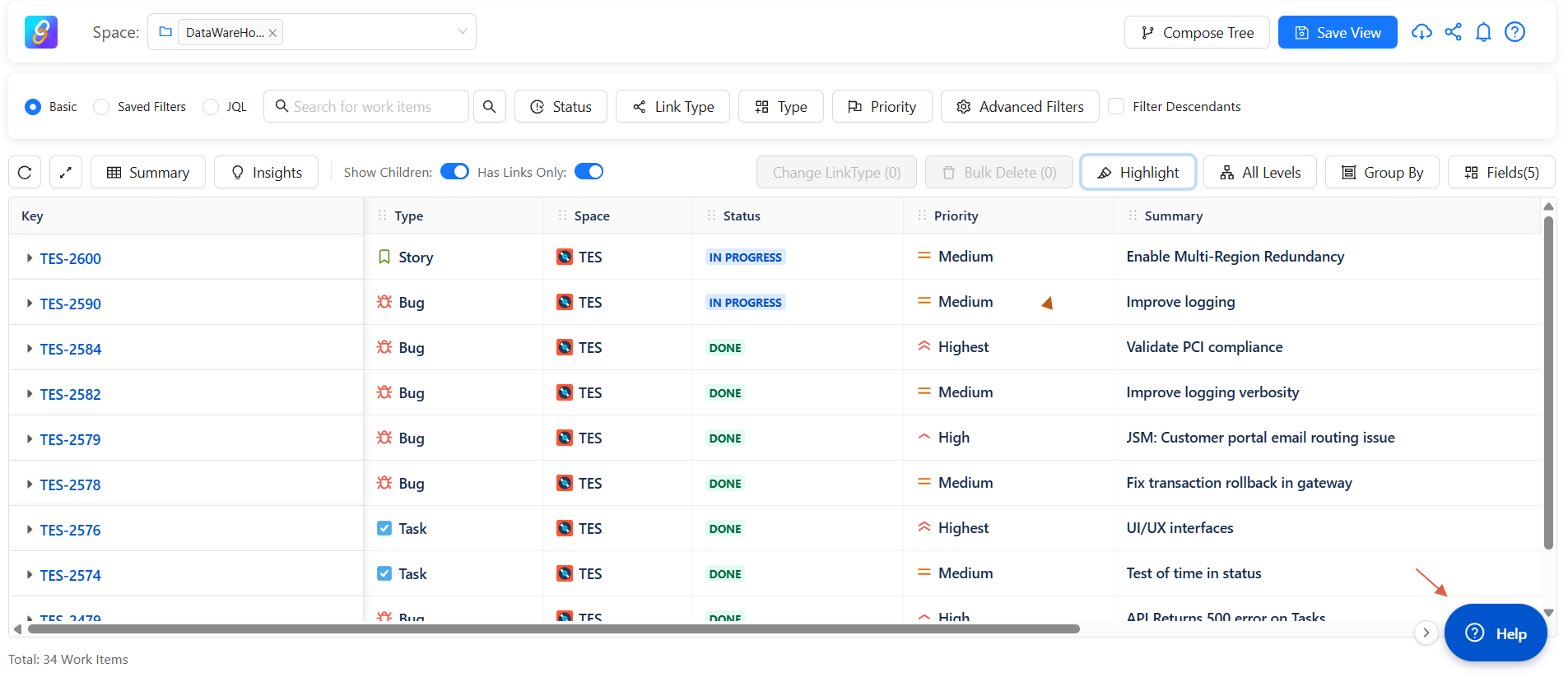Click the High priority icon for TES-2579
This screenshot has height=677, width=1568.
924,438
